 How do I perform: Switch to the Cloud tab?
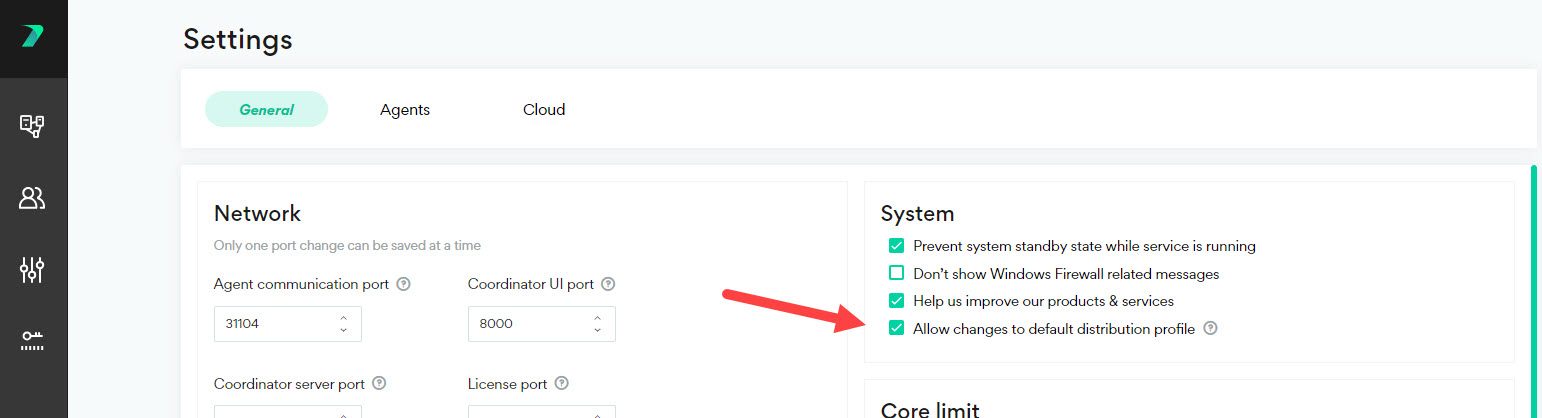tap(544, 110)
